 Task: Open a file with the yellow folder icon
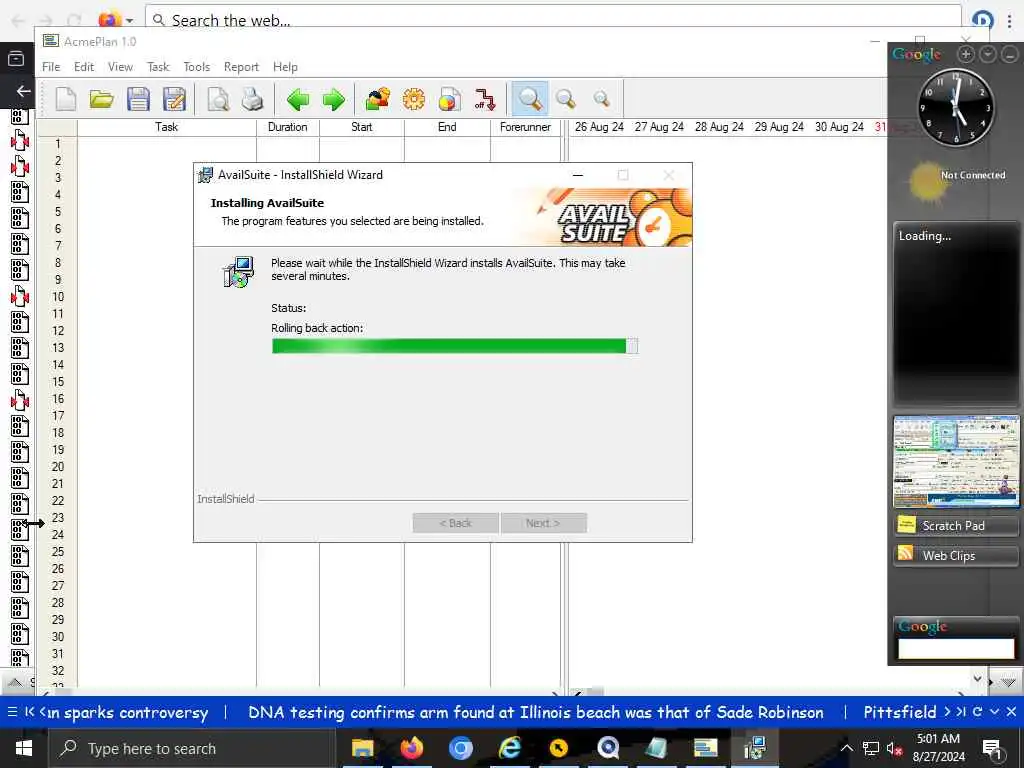(x=101, y=99)
